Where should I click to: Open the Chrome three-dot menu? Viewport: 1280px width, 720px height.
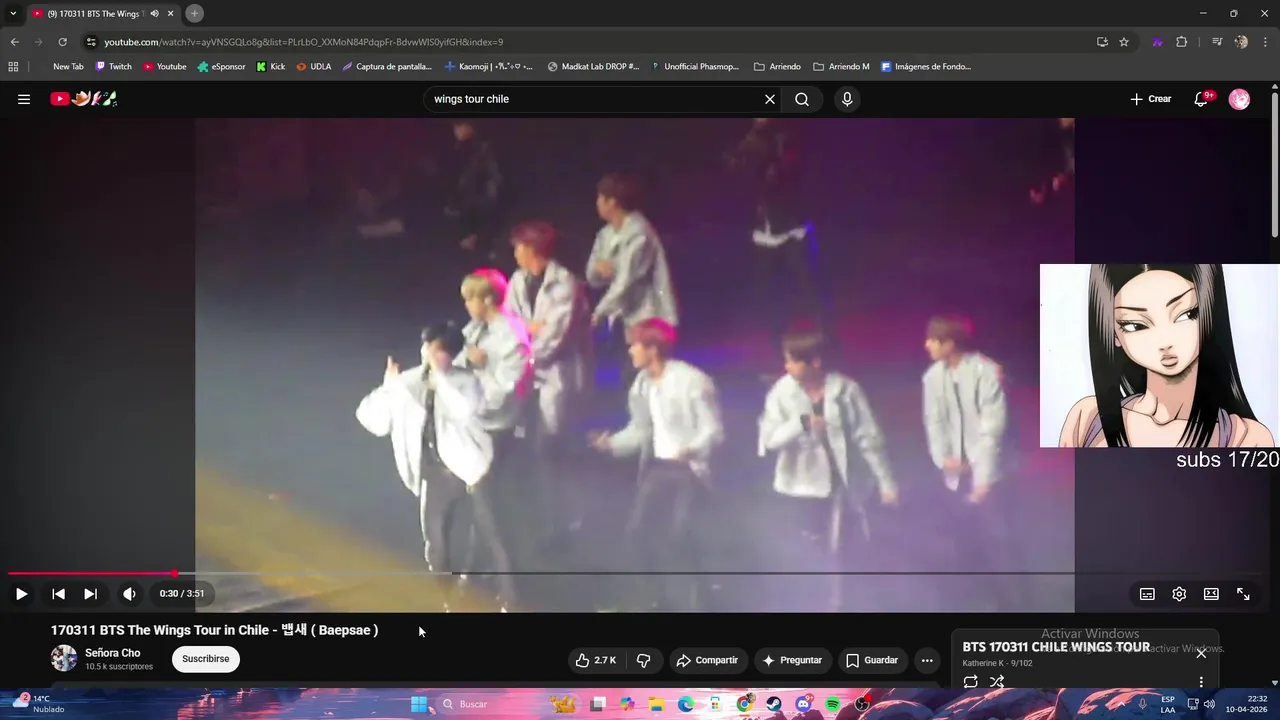click(x=1265, y=42)
